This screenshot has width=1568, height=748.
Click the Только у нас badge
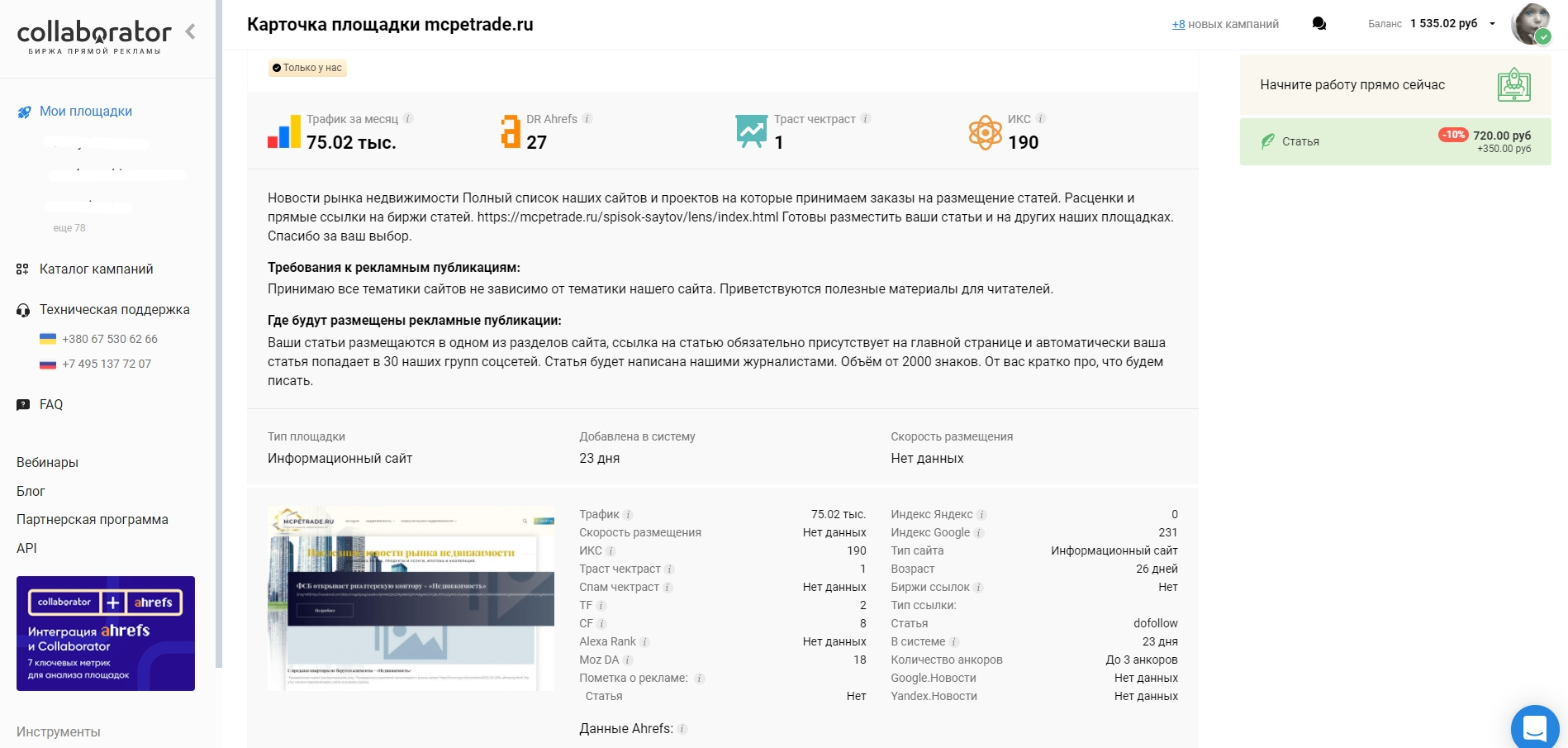click(x=307, y=68)
